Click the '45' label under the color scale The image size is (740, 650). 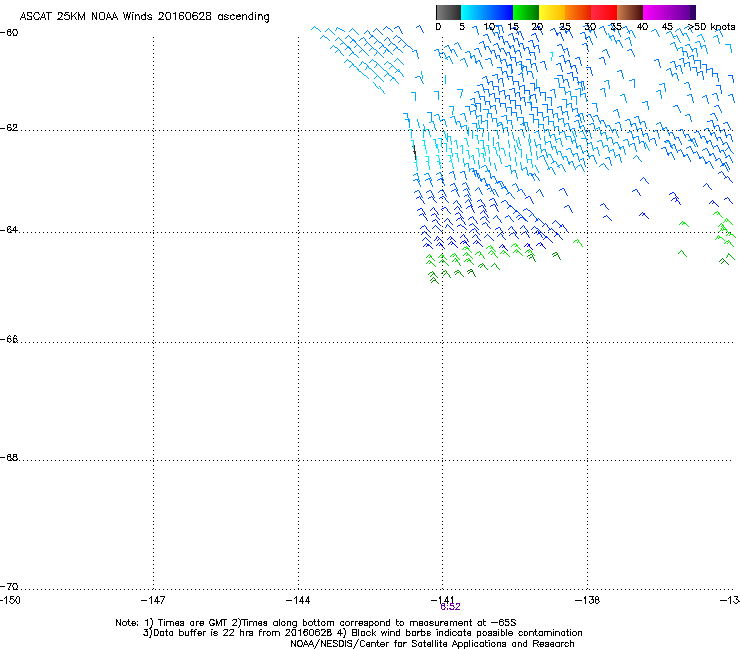coord(667,27)
